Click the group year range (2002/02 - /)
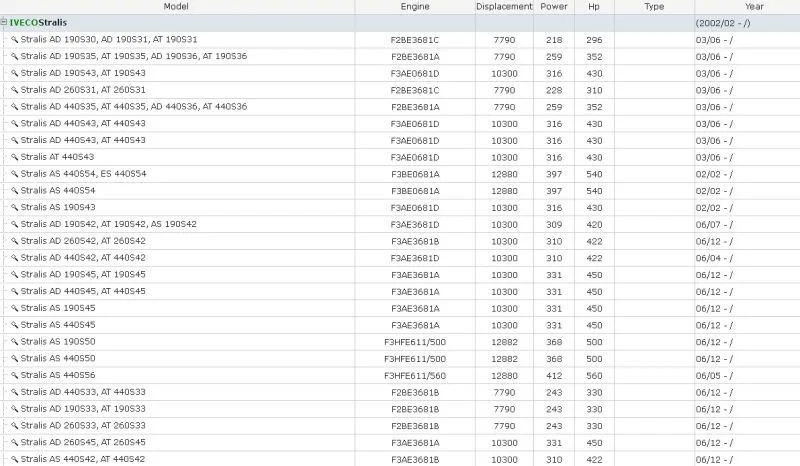Image resolution: width=800 pixels, height=466 pixels. pos(723,23)
